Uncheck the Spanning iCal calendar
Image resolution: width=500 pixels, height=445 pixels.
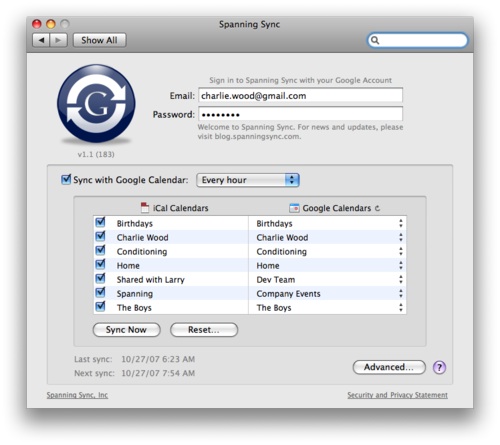coord(100,292)
